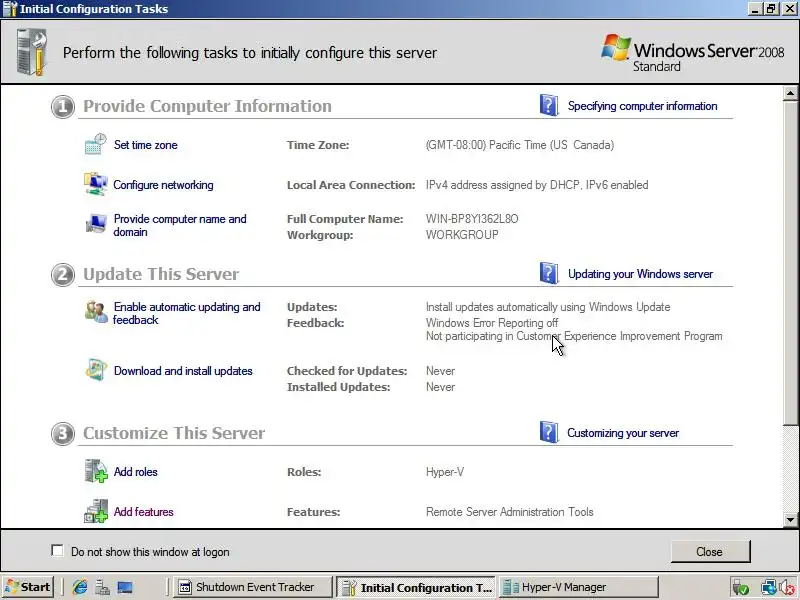Switch to Hyper-V Manager taskbar item
Screen dimensions: 800x600
point(578,587)
